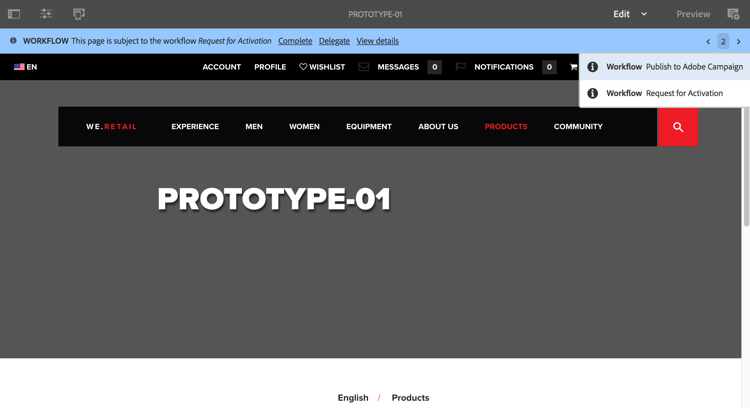Open the COMMUNITY nav item
The image size is (750, 408).
click(578, 127)
